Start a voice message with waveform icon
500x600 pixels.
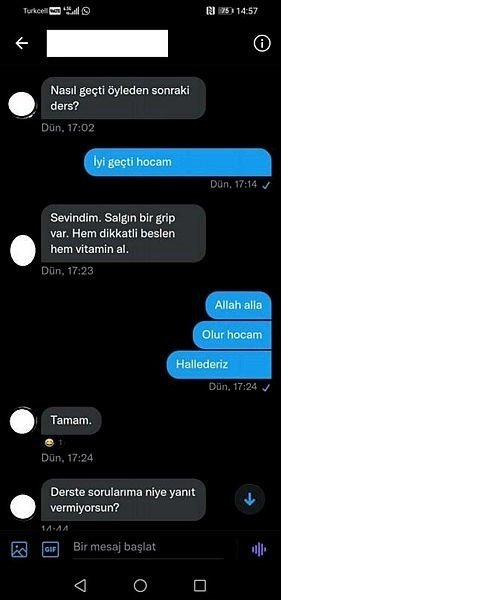pos(259,549)
